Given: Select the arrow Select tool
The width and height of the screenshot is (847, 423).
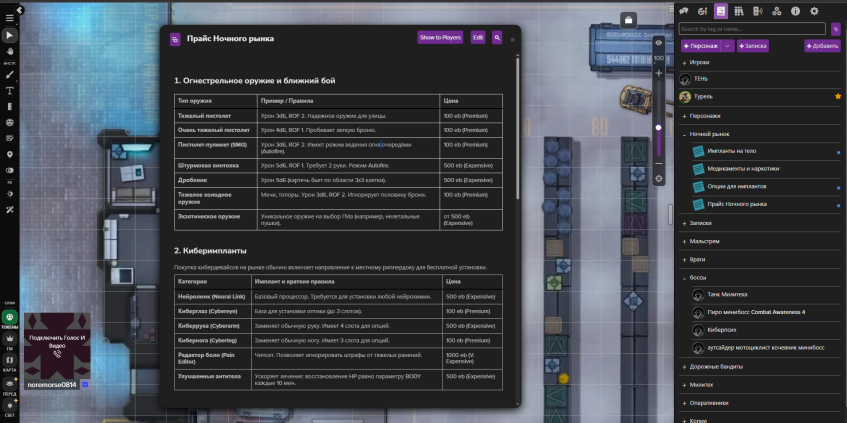Looking at the screenshot, I should [x=9, y=36].
